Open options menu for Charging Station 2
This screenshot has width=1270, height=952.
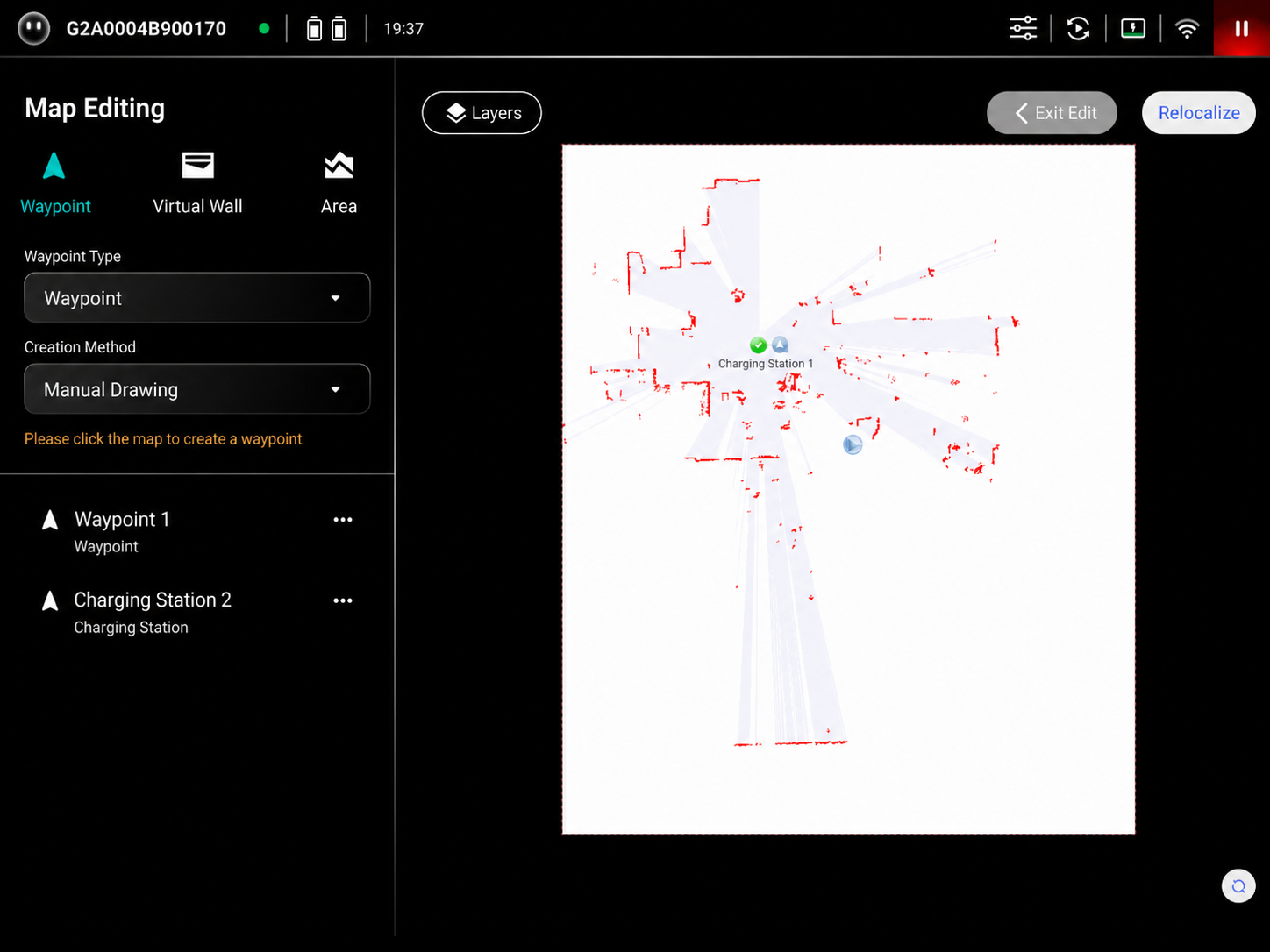click(343, 600)
